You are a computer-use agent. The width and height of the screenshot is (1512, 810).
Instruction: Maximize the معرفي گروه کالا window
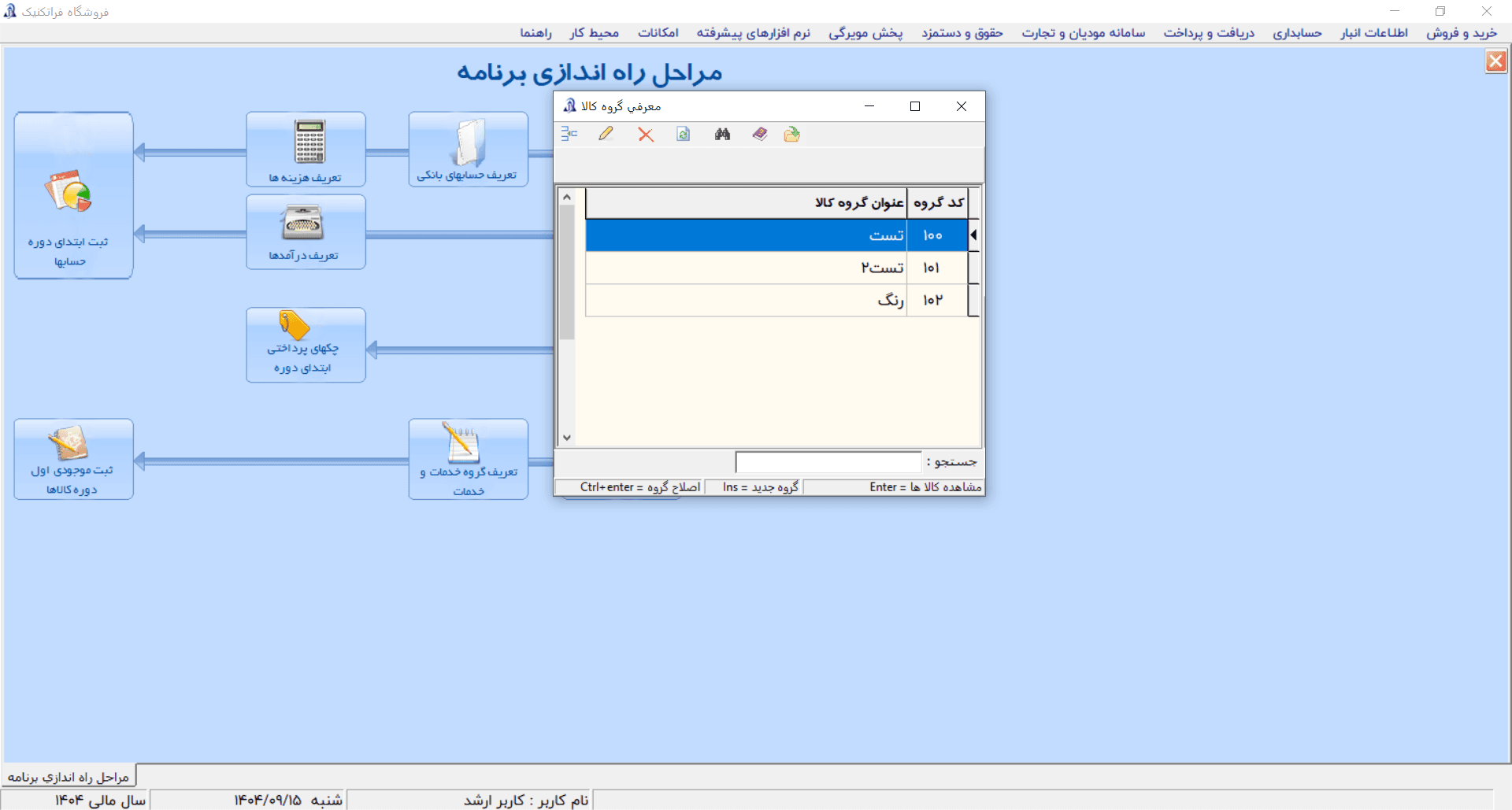click(x=915, y=106)
